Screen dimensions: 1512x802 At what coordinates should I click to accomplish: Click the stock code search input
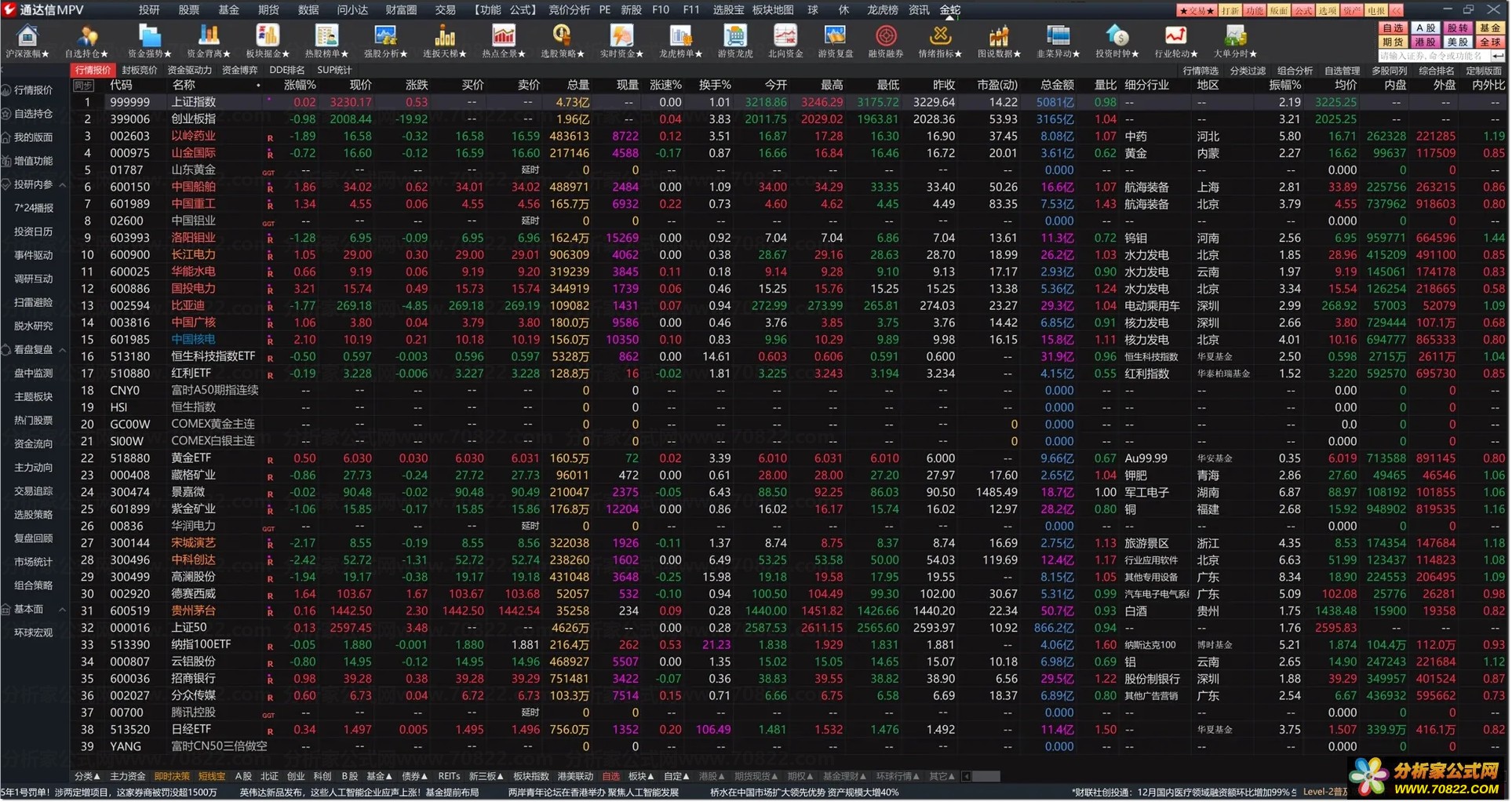pyautogui.click(x=1434, y=56)
